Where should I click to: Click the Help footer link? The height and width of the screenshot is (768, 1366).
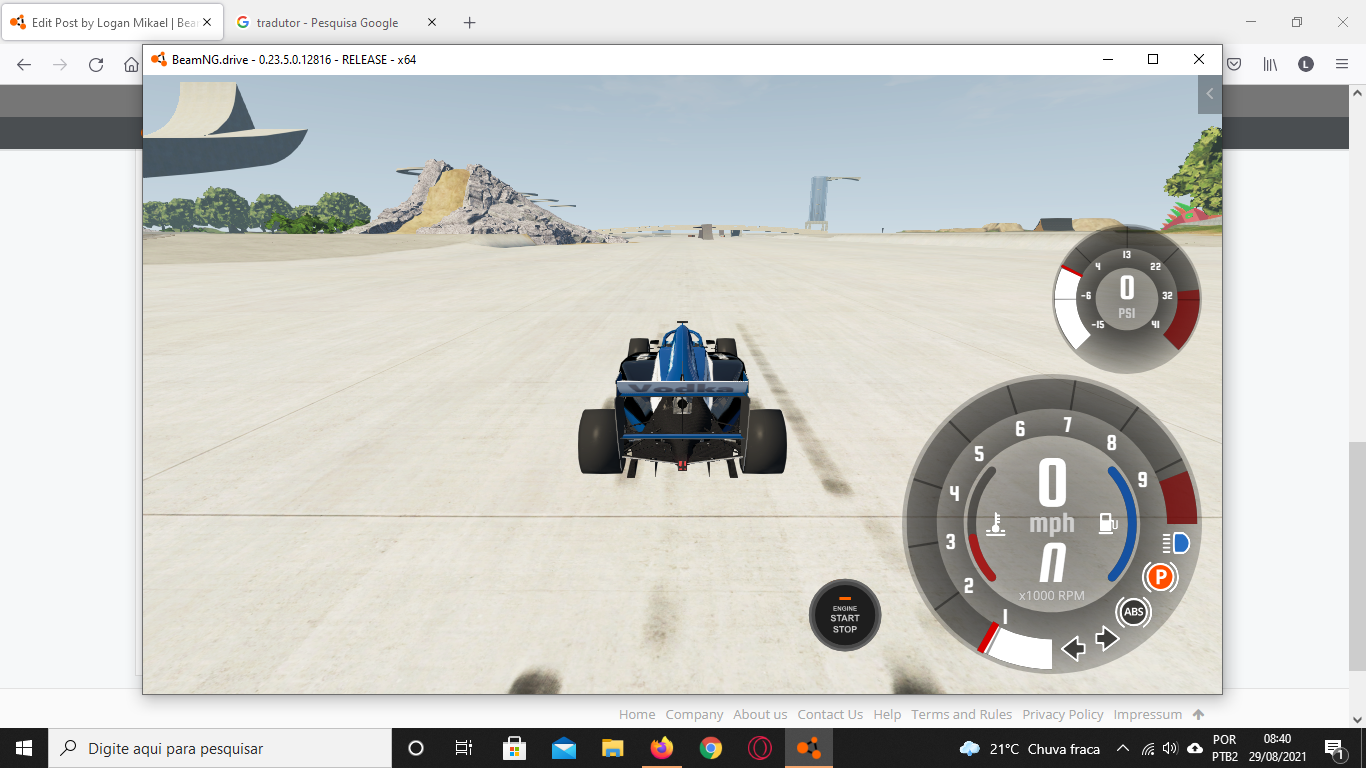coord(887,714)
